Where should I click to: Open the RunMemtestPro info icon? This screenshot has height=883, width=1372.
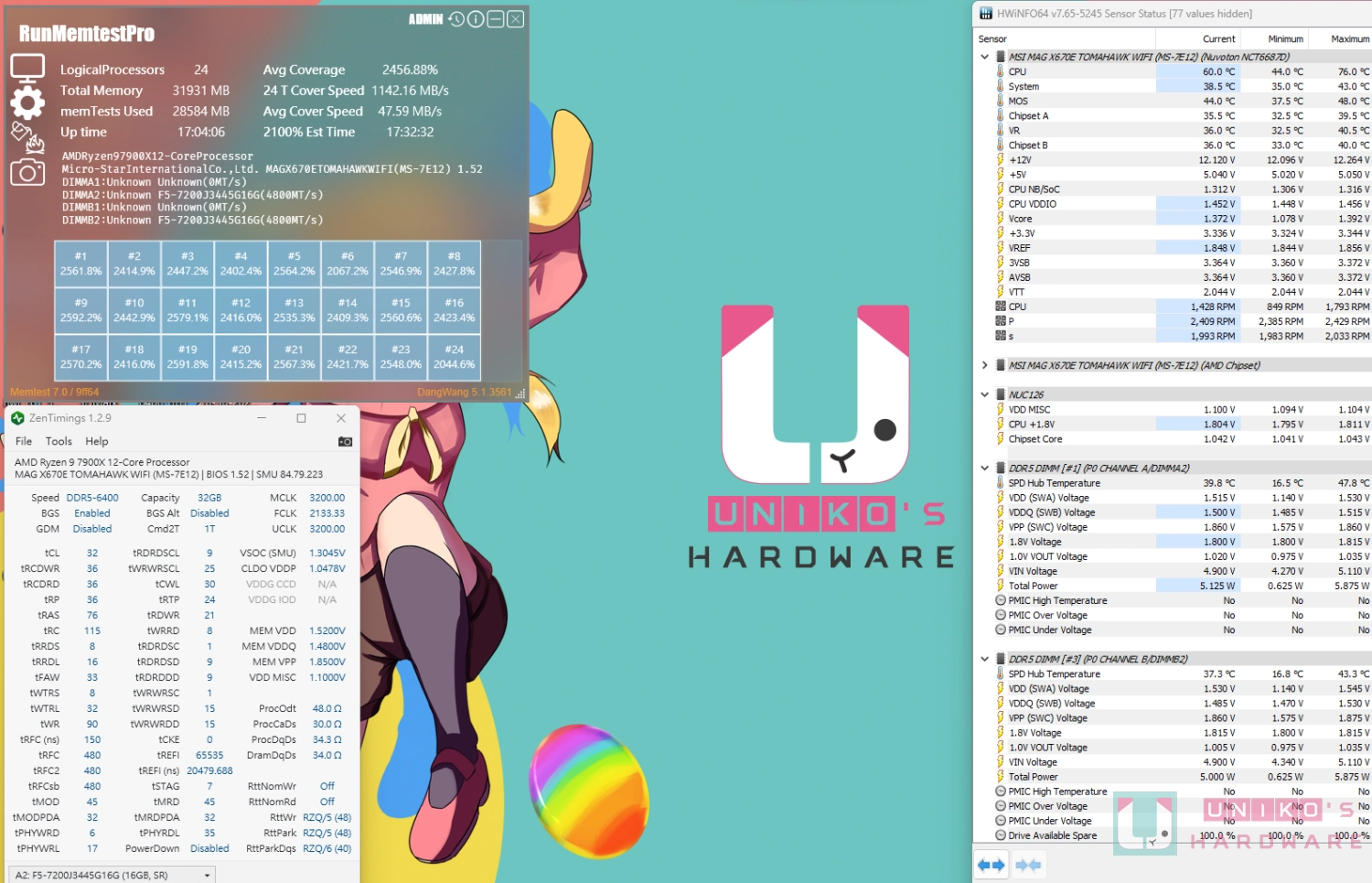(476, 19)
